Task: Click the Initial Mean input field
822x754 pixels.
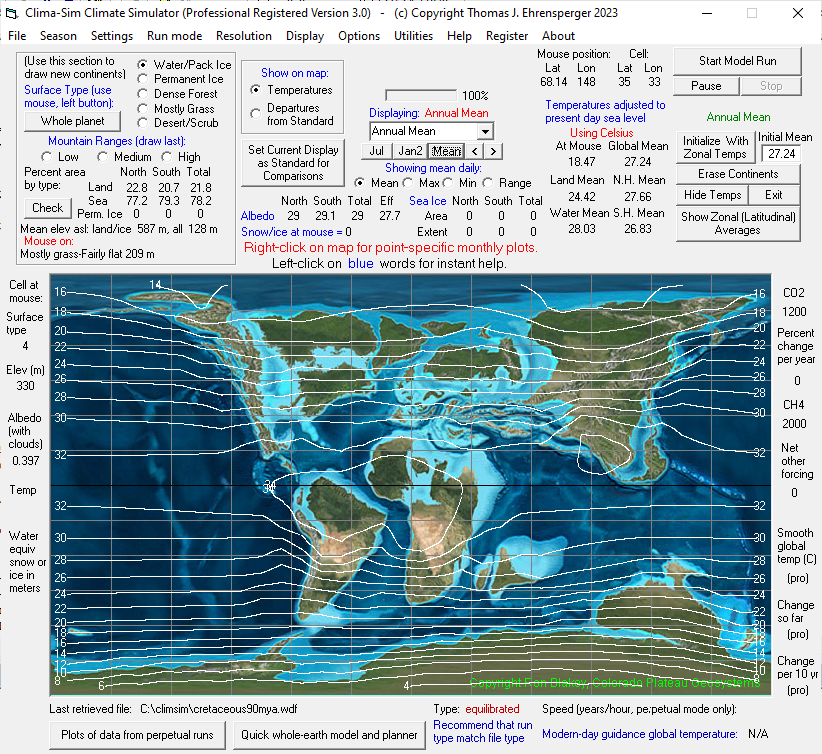Action: click(781, 154)
